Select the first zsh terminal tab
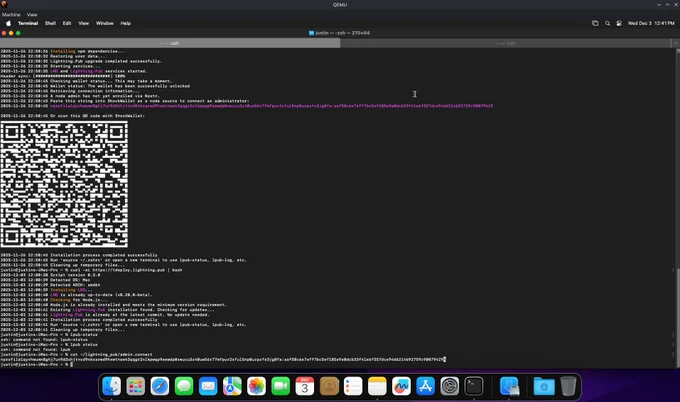680x402 pixels. [x=170, y=43]
